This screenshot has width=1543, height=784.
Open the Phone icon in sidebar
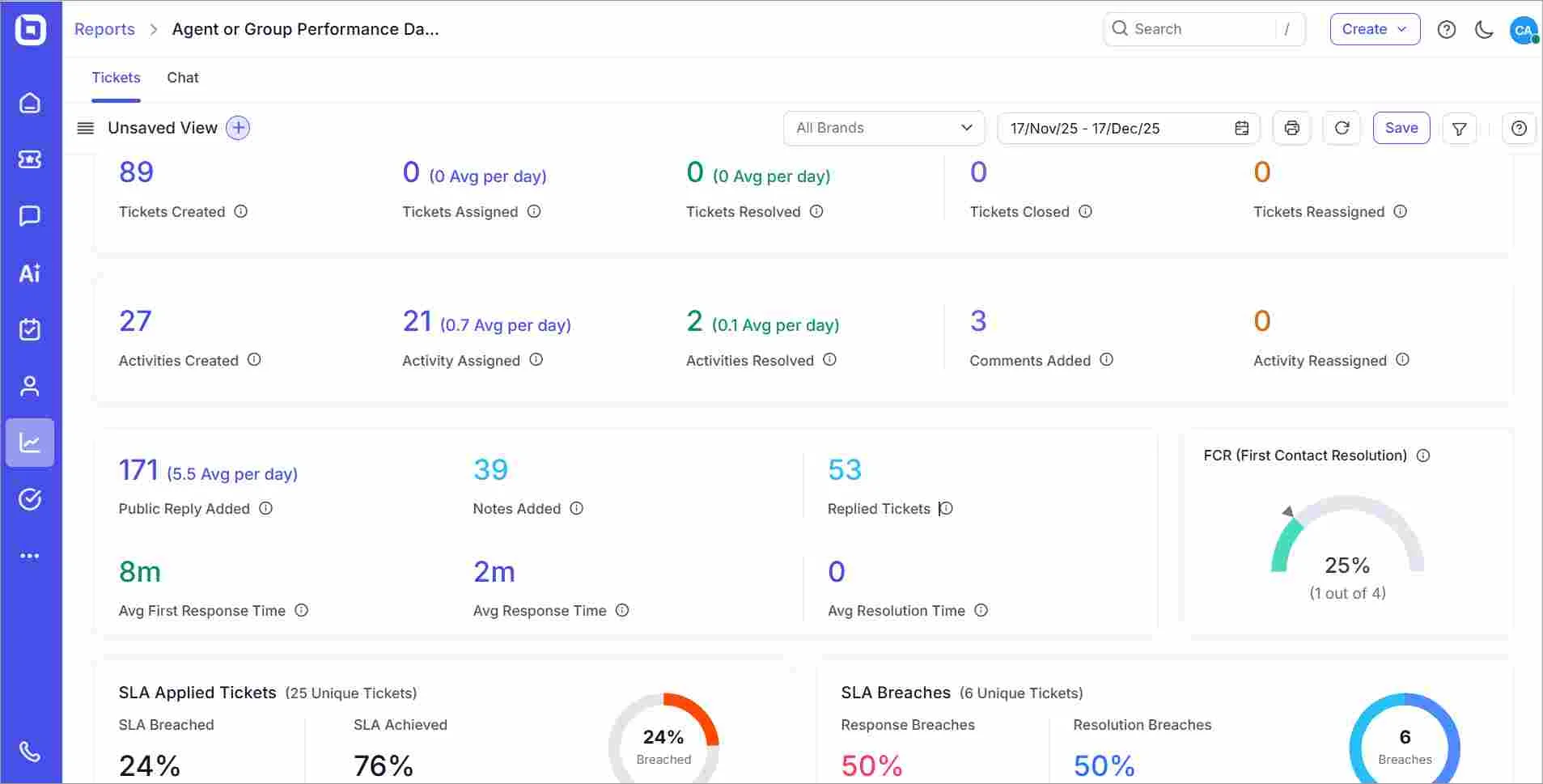30,752
